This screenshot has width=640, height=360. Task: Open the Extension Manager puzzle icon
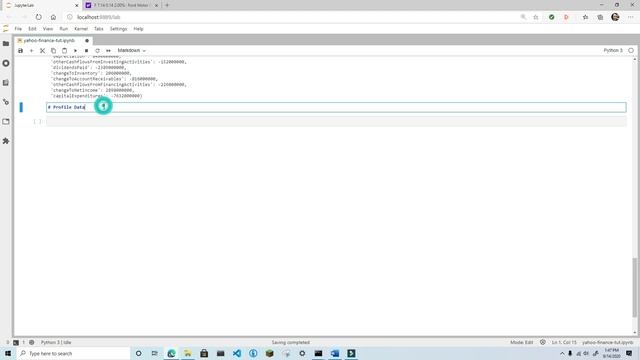click(6, 141)
